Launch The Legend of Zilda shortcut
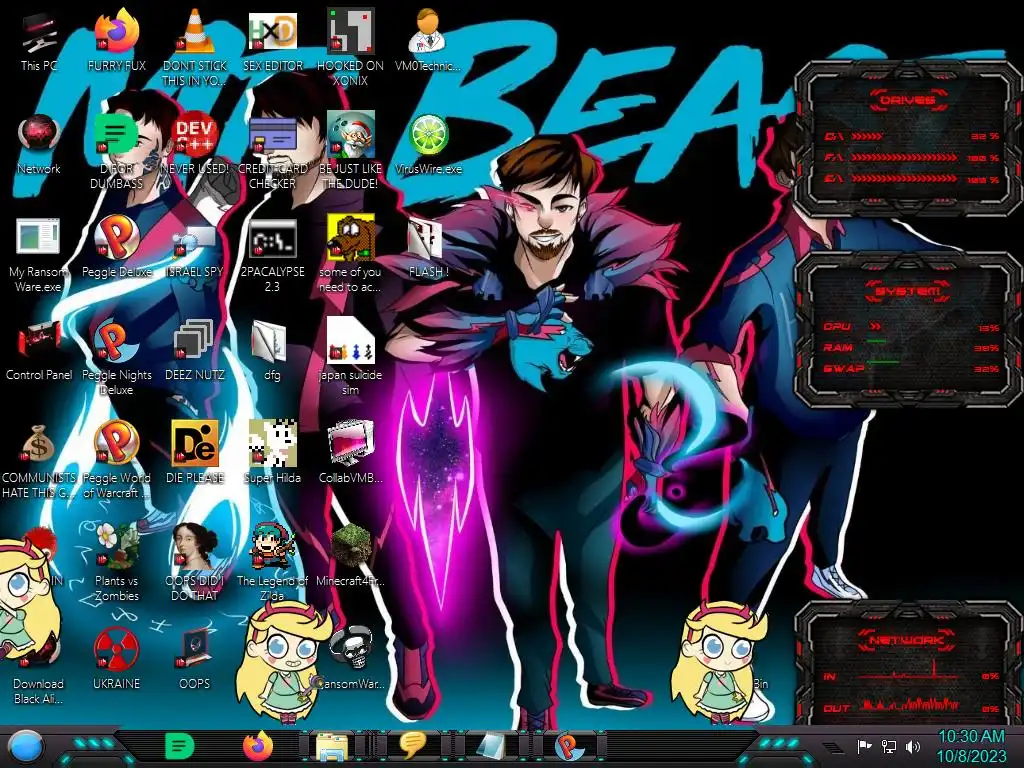The width and height of the screenshot is (1024, 768). point(272,563)
